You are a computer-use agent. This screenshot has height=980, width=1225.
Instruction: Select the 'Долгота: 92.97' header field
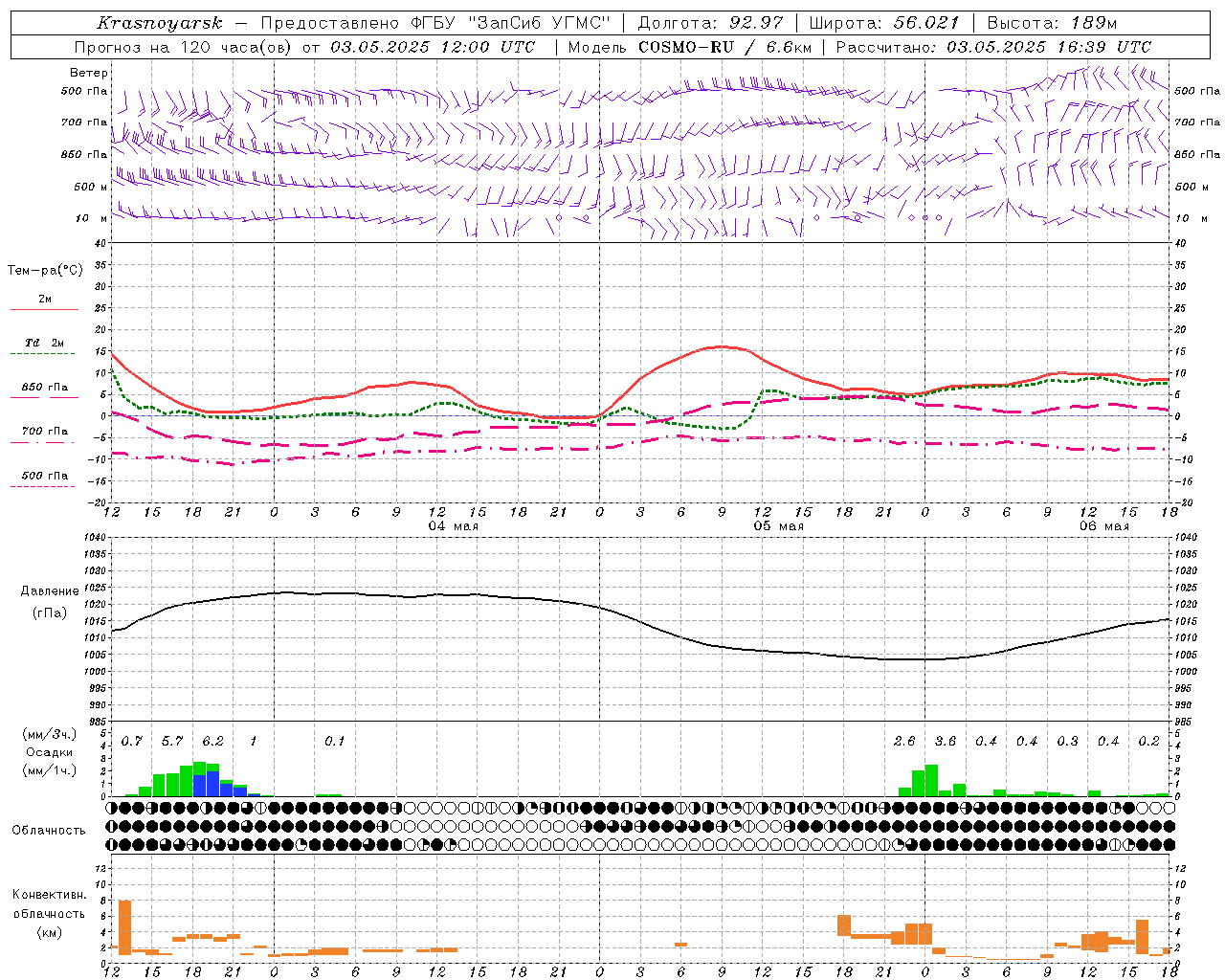[x=710, y=23]
